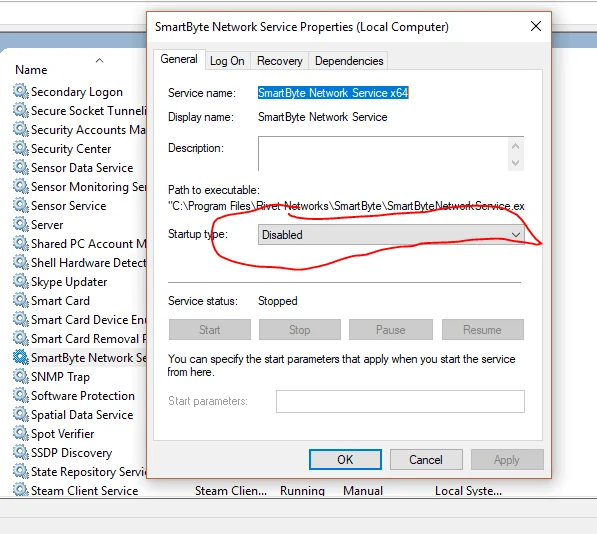The image size is (597, 534).
Task: Select the Secondary Logon service gear icon
Action: tap(21, 91)
